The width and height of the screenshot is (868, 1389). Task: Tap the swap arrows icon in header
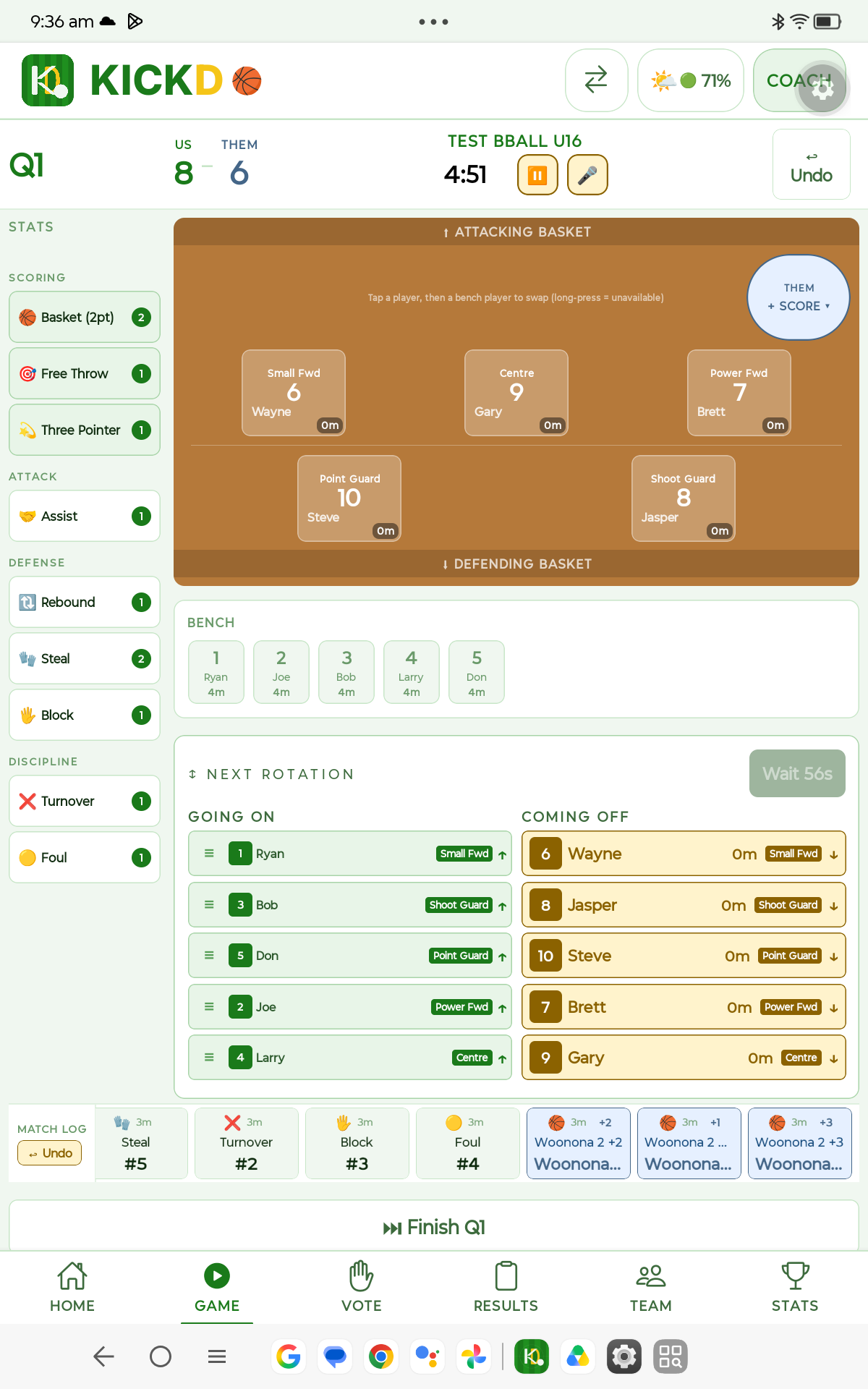click(596, 80)
